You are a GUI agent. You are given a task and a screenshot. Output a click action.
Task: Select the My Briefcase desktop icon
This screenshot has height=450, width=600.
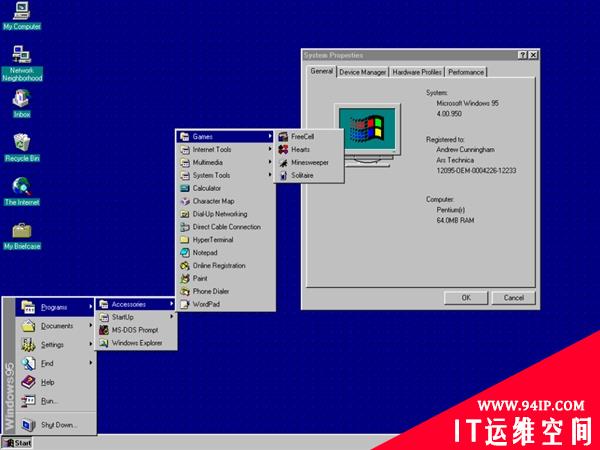click(22, 236)
